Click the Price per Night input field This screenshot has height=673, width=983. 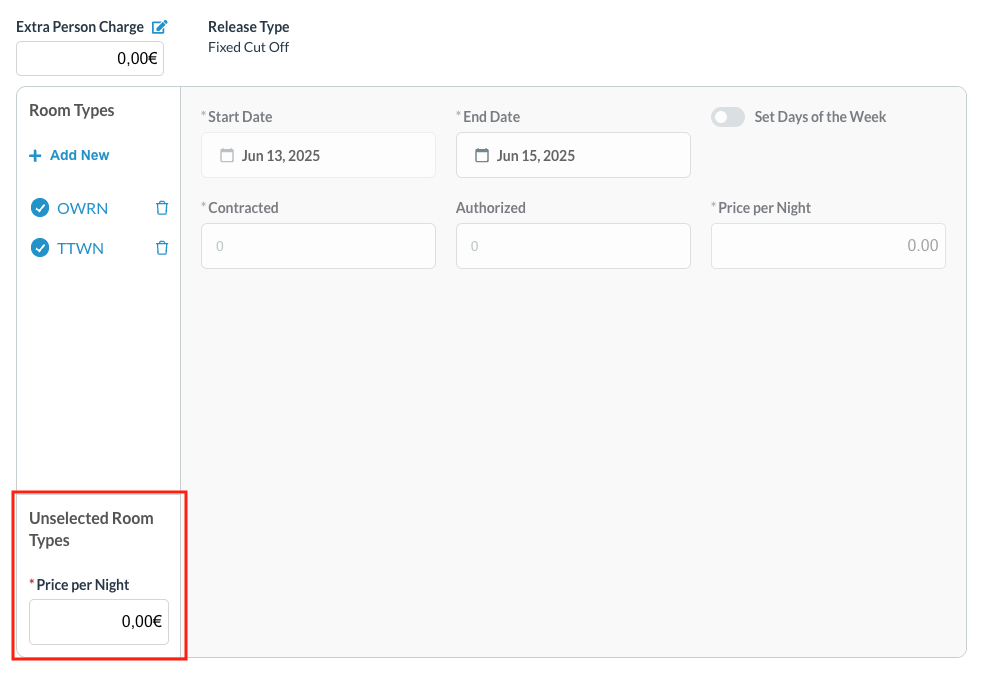pyautogui.click(x=828, y=245)
